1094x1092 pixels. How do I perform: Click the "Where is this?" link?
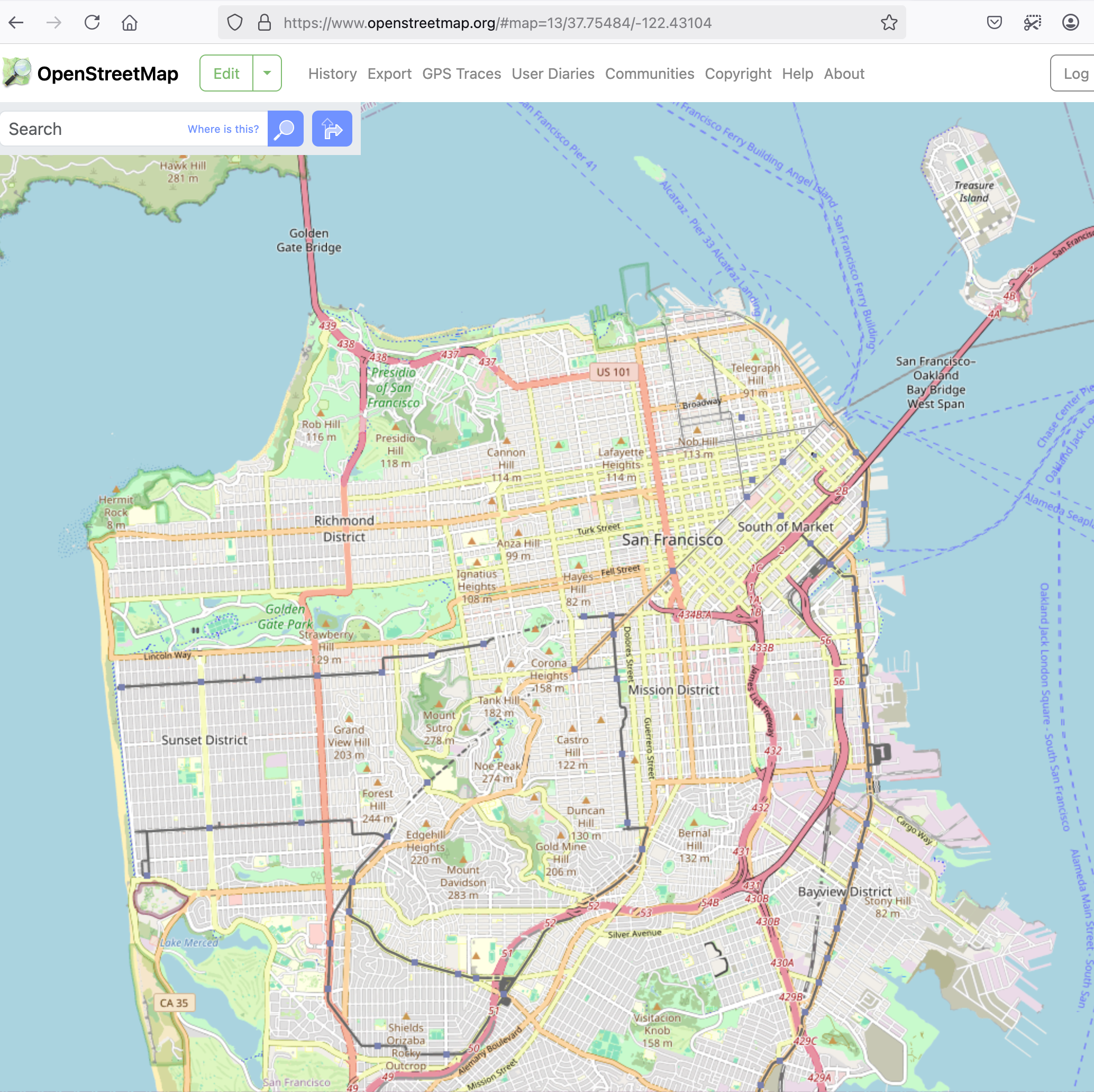pos(223,129)
